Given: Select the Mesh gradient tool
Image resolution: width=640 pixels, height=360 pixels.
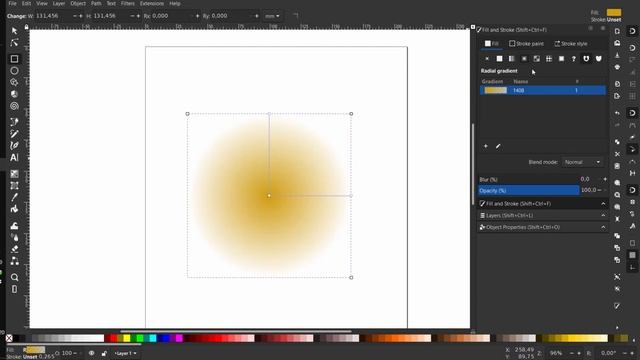Looking at the screenshot, I should point(14,186).
